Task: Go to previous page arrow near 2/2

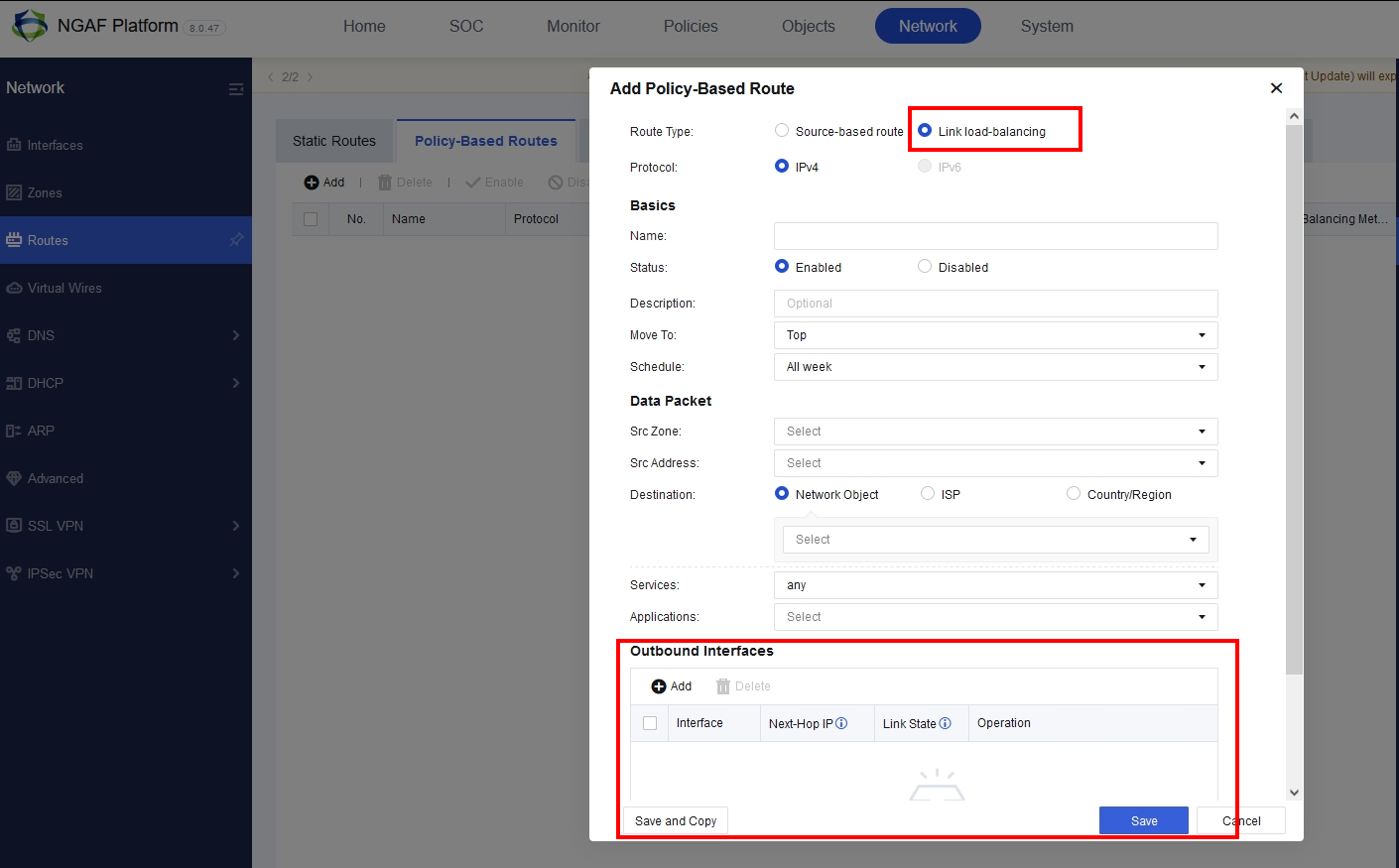Action: [270, 76]
